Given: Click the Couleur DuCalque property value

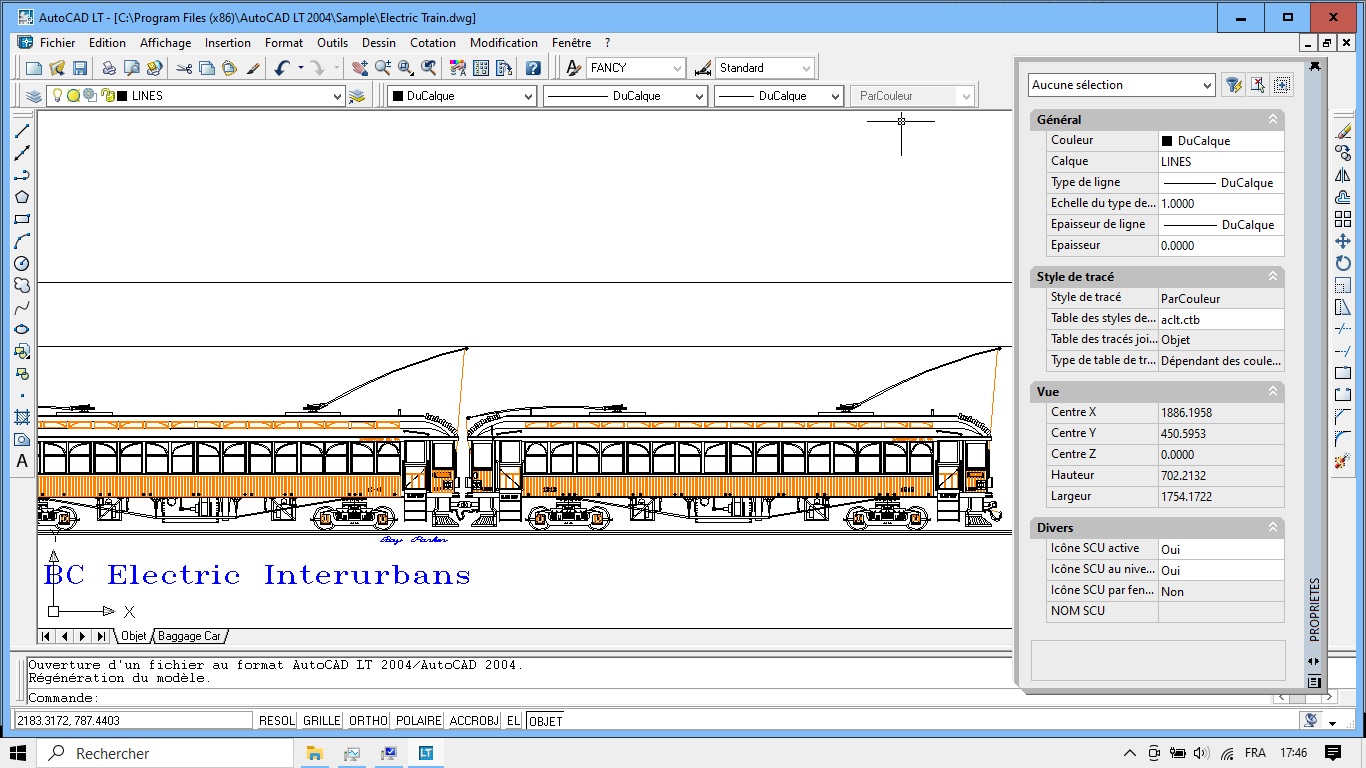Looking at the screenshot, I should [1220, 141].
